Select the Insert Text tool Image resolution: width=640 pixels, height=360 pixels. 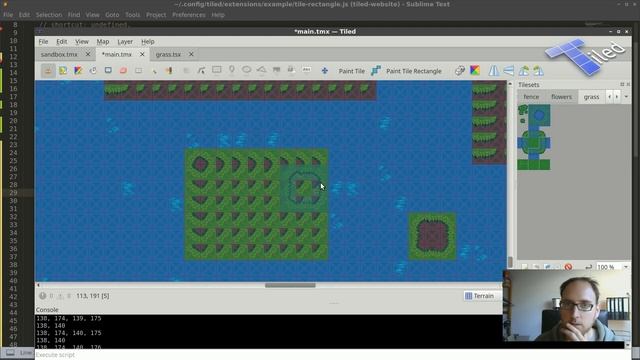[307, 71]
